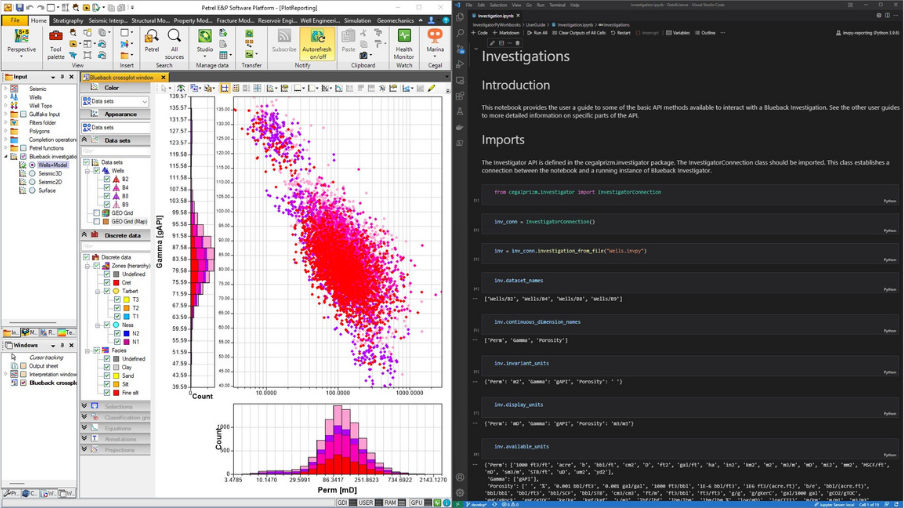
Task: Click the Petrel search icon
Action: point(152,42)
